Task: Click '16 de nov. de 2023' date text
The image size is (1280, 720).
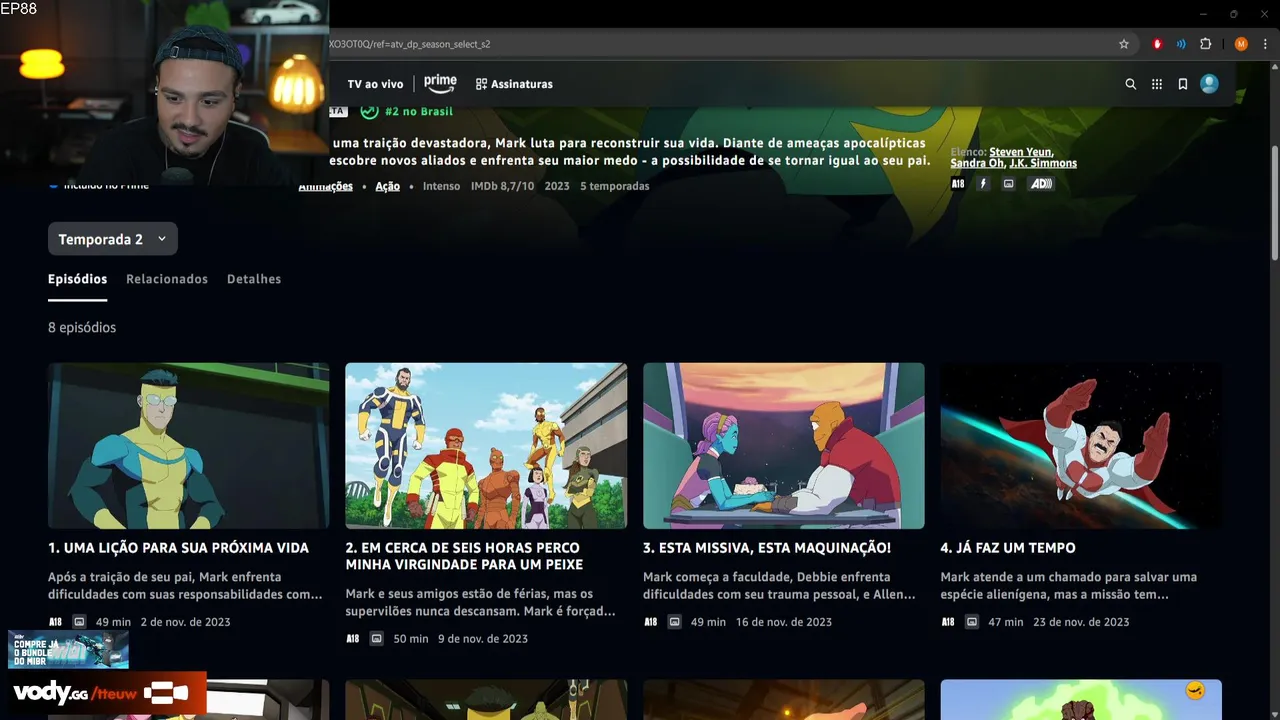Action: tap(784, 622)
